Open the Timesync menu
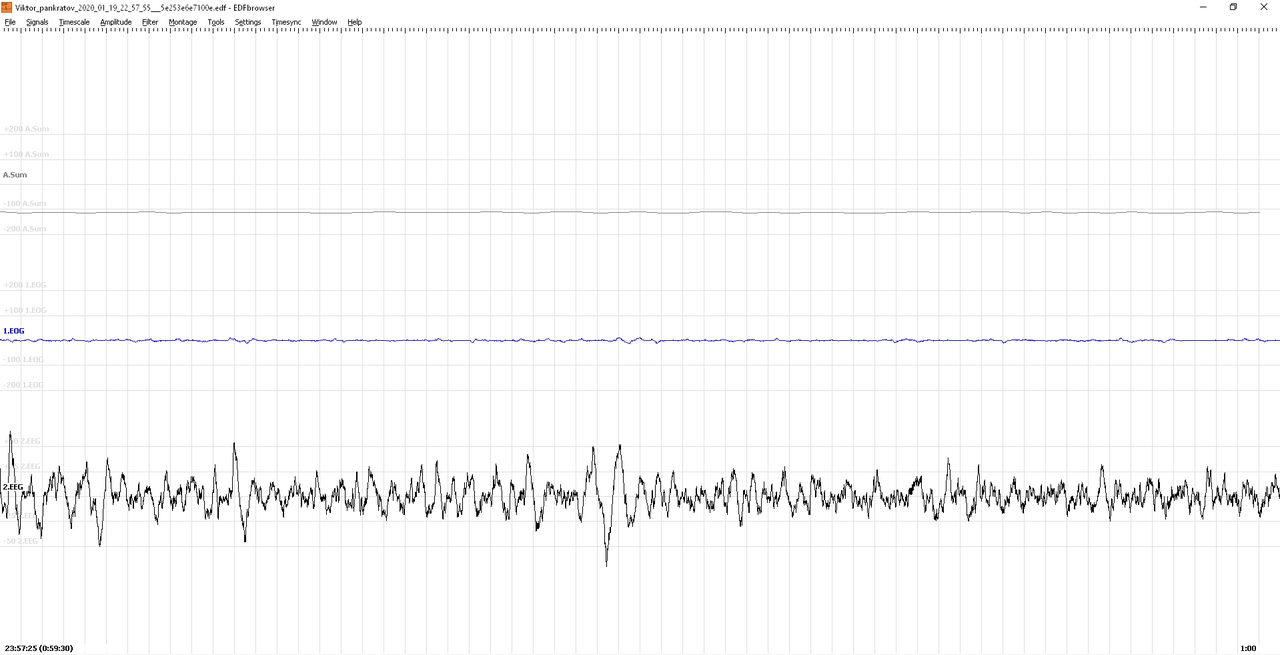The image size is (1280, 655). tap(286, 22)
